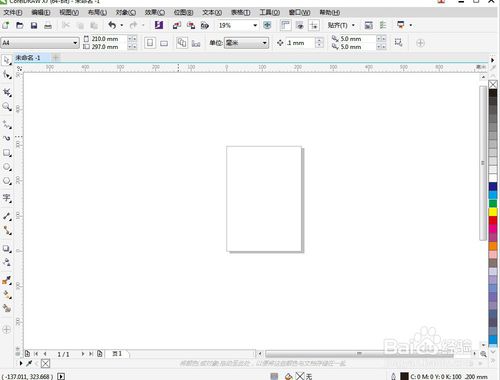The image size is (500, 380).
Task: Open the Snap To (贴齐) dropdown
Action: point(341,25)
